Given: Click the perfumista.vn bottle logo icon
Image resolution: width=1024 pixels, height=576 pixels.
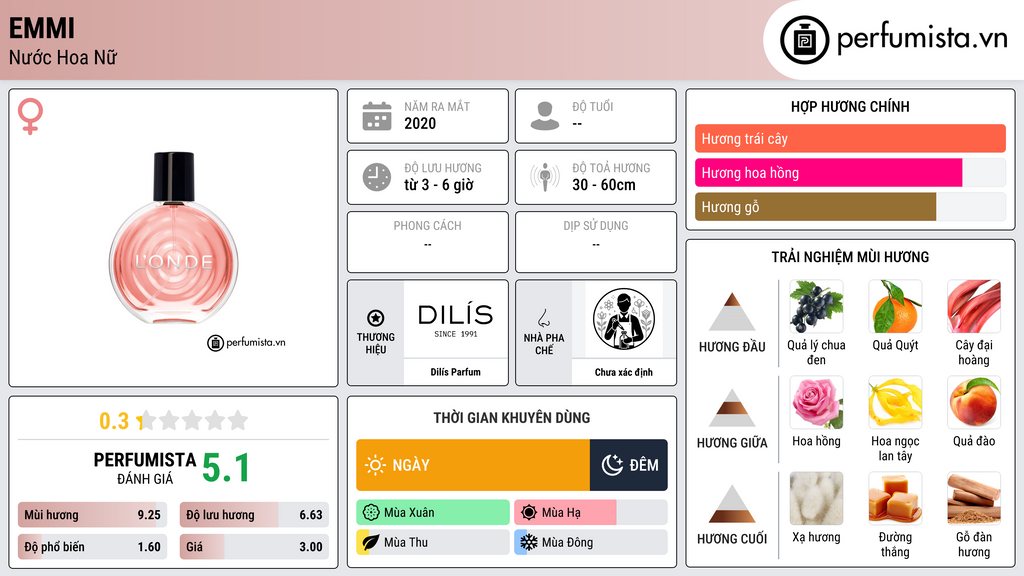Looking at the screenshot, I should coord(804,40).
